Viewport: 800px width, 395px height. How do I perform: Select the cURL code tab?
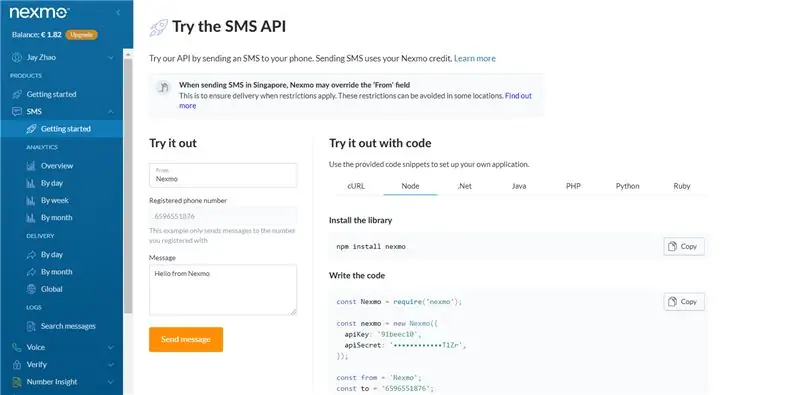[356, 186]
